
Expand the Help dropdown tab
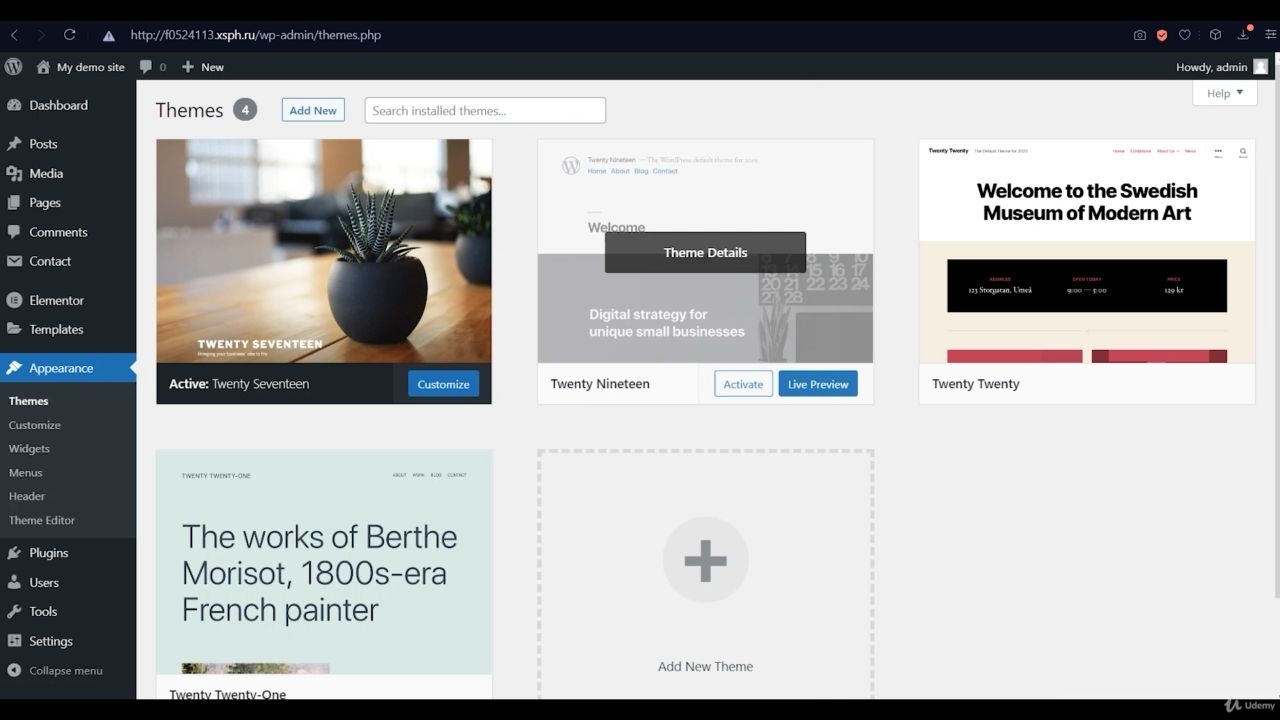tap(1225, 93)
